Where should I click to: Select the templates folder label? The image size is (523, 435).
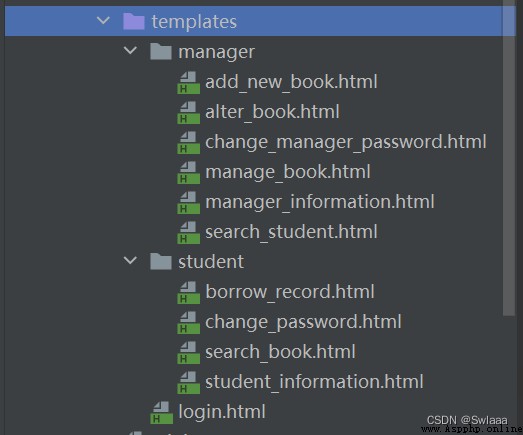[194, 22]
